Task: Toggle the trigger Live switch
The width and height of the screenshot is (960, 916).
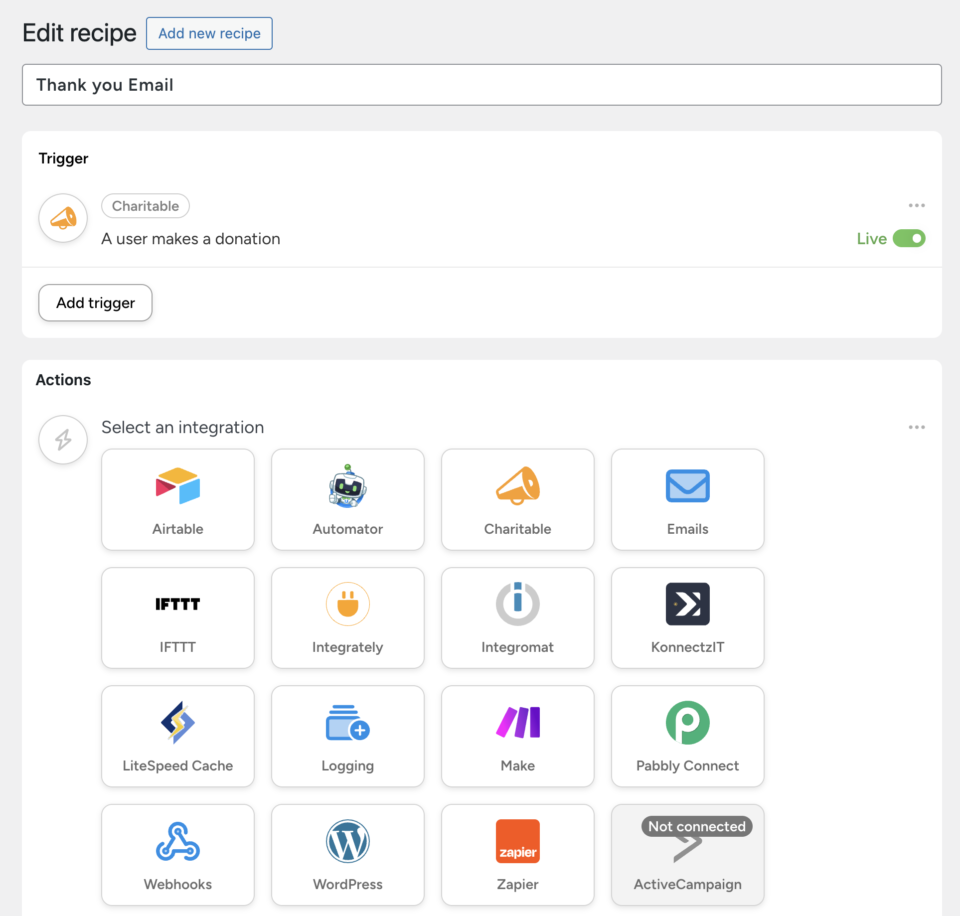Action: point(909,238)
